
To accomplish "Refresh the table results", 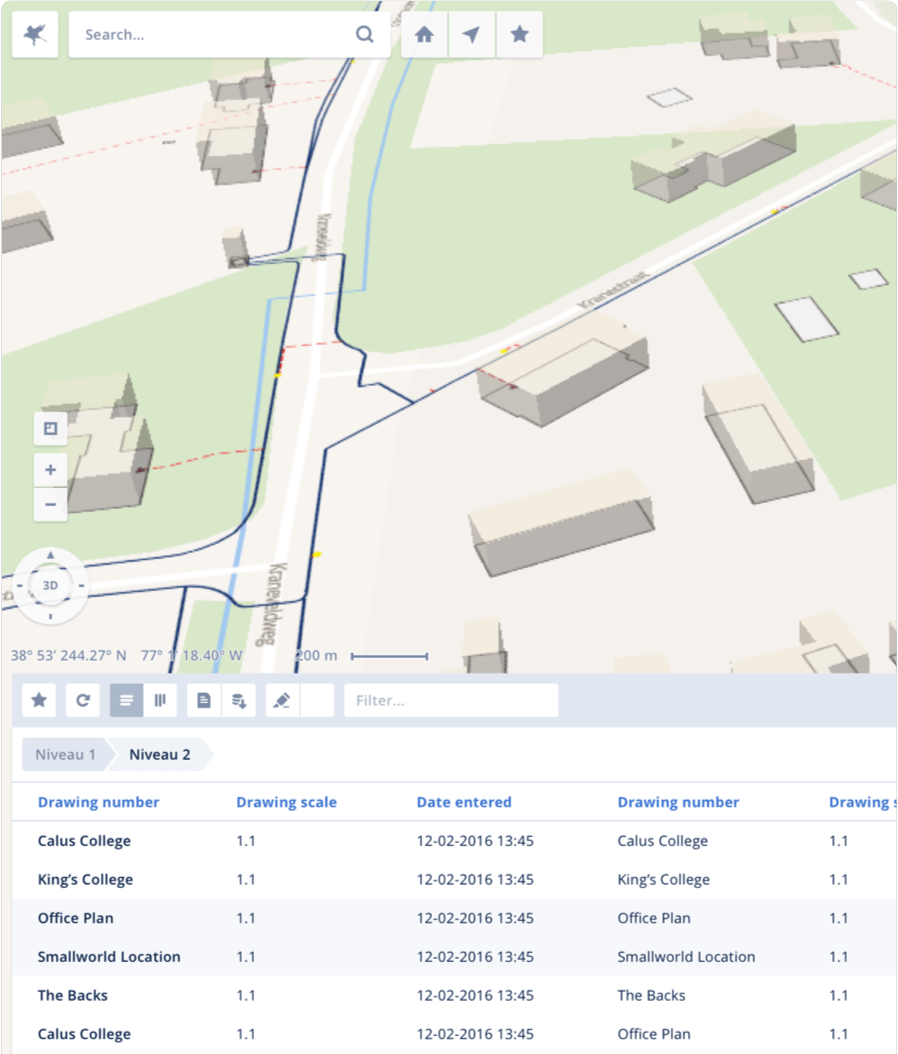I will pos(83,701).
